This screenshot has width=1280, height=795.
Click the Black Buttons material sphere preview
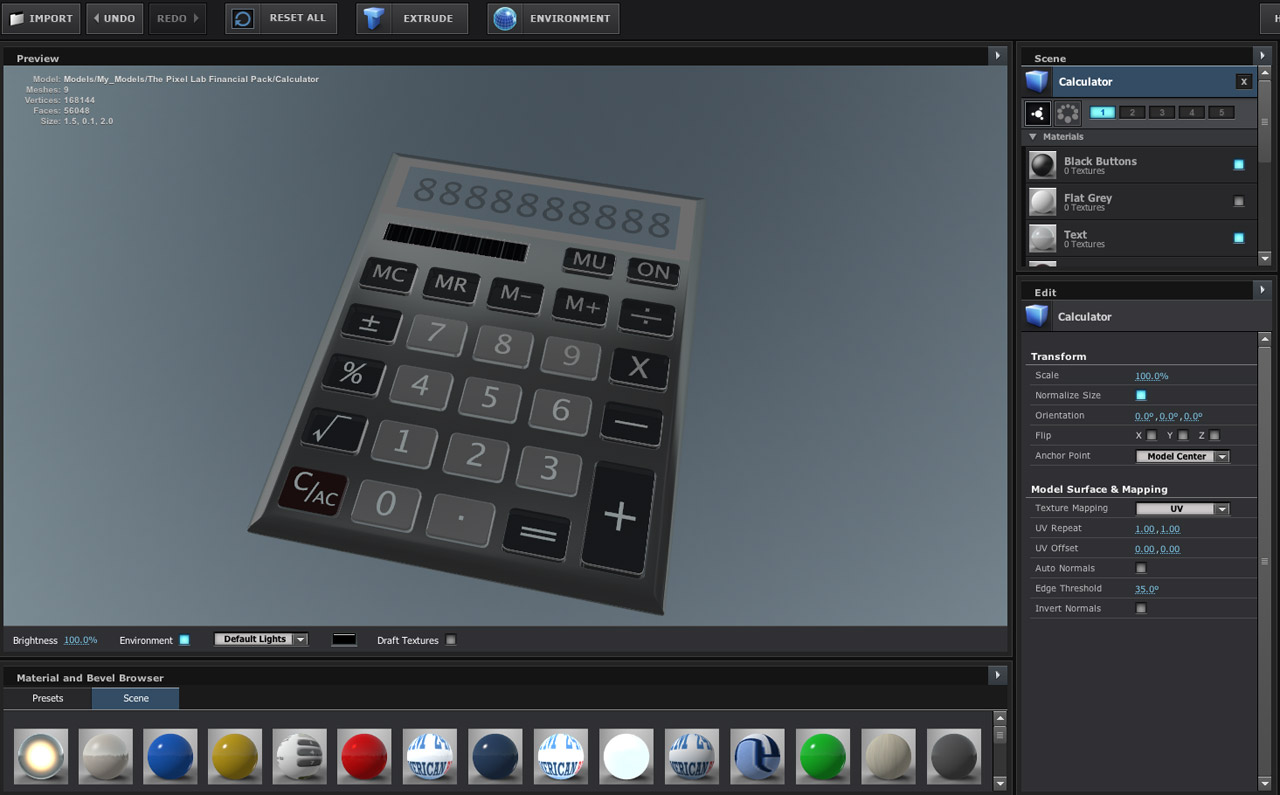(x=1041, y=164)
